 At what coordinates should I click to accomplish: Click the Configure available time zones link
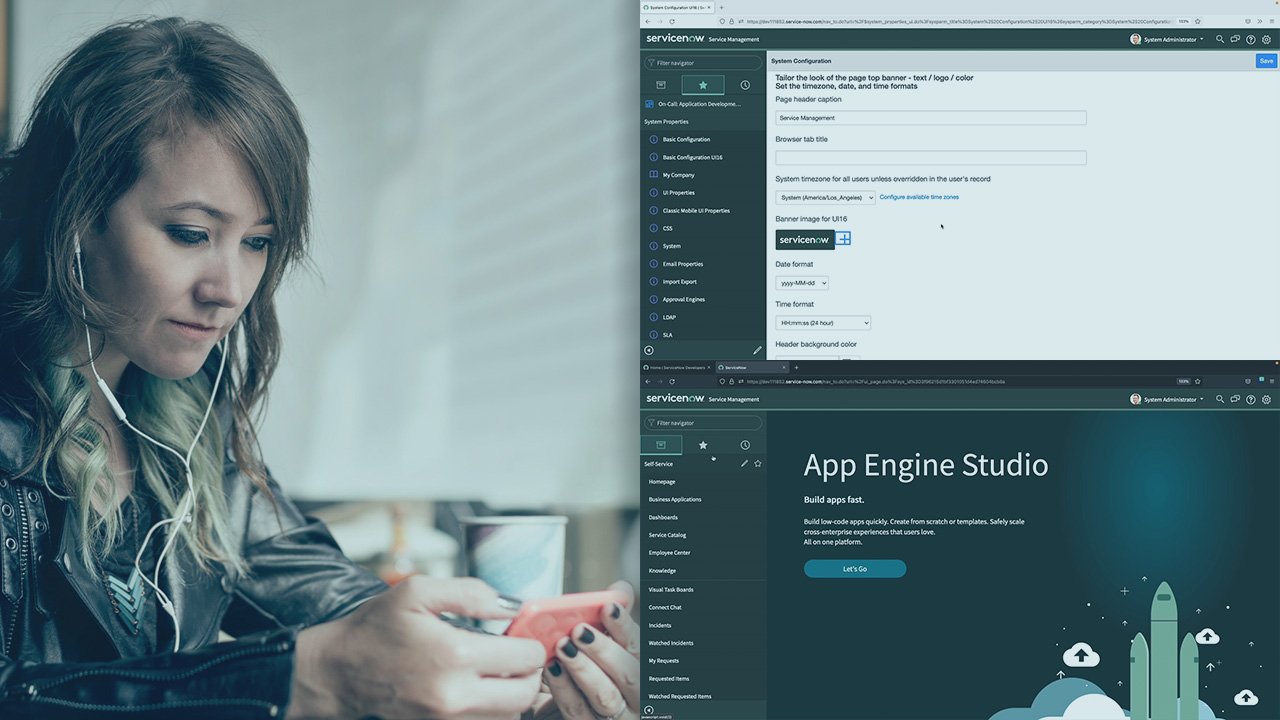[x=918, y=197]
